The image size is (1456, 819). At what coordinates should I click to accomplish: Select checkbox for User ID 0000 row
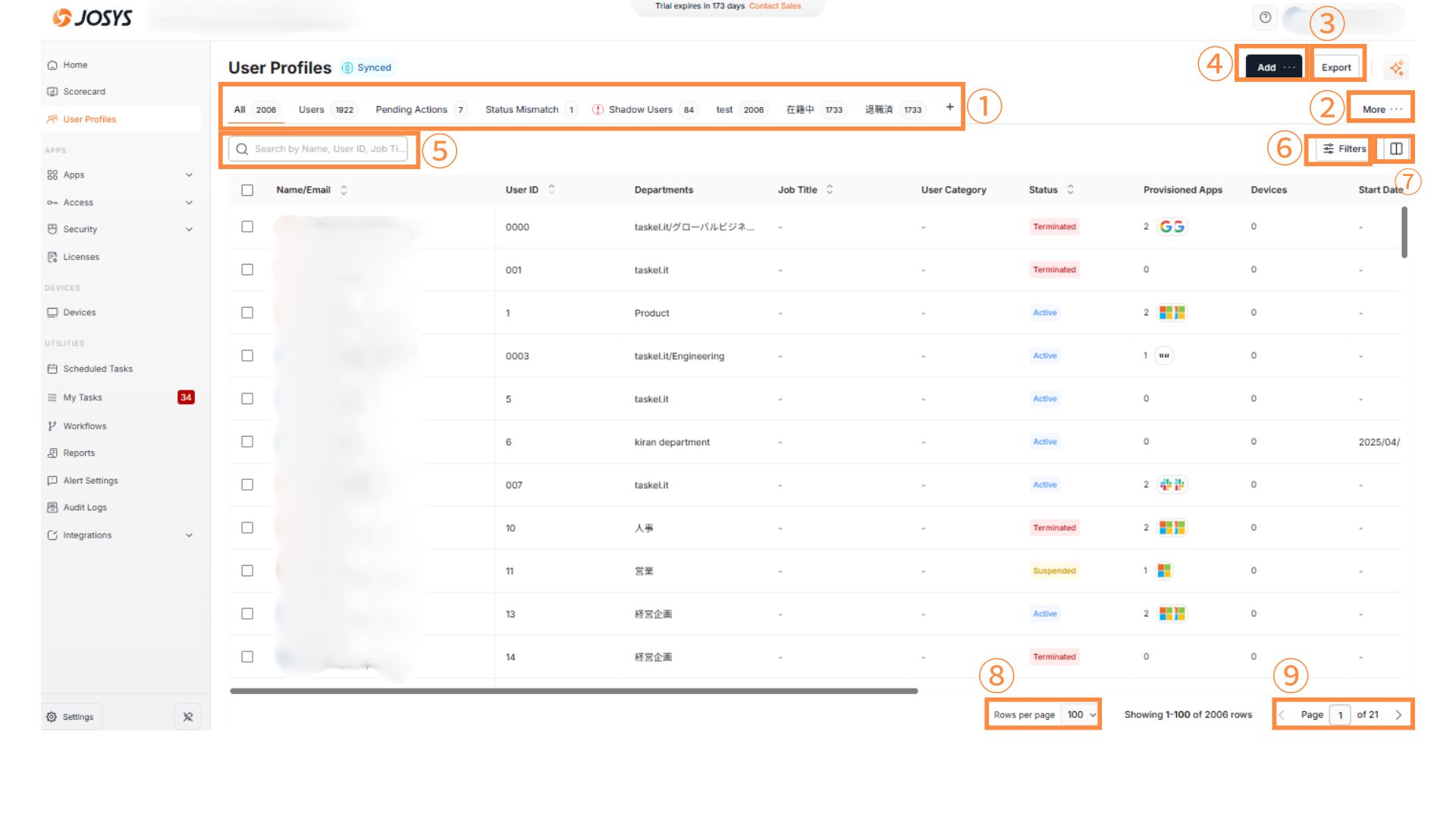click(x=247, y=227)
